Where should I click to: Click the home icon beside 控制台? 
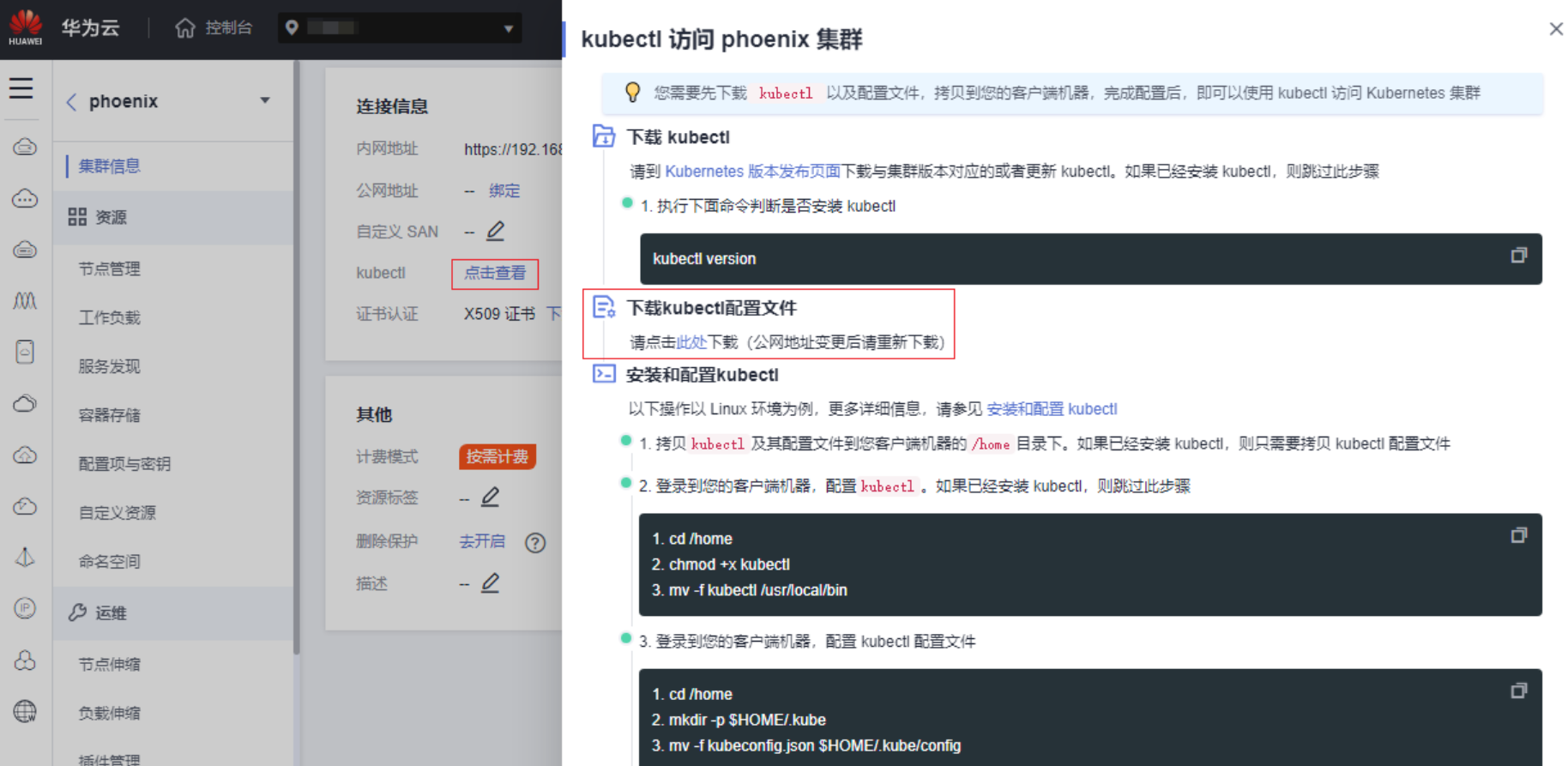point(185,28)
